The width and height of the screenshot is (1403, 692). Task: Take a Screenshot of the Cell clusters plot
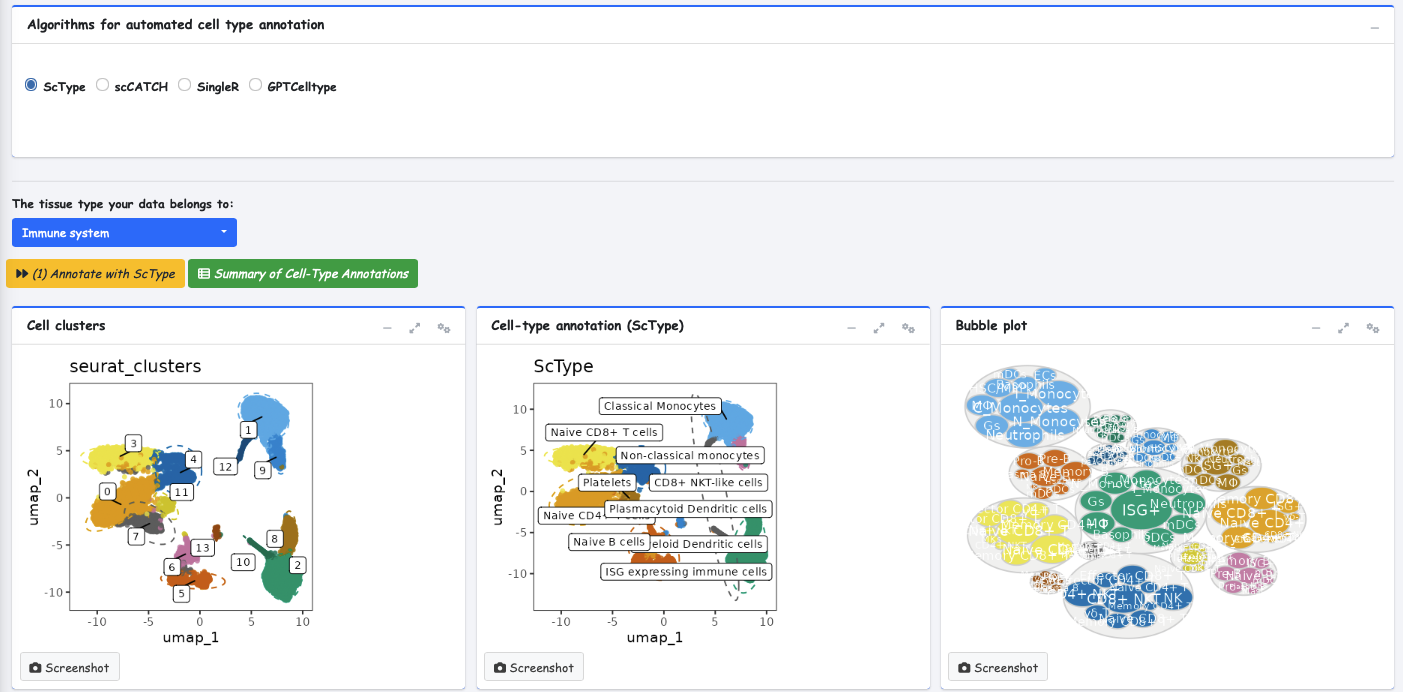(70, 667)
